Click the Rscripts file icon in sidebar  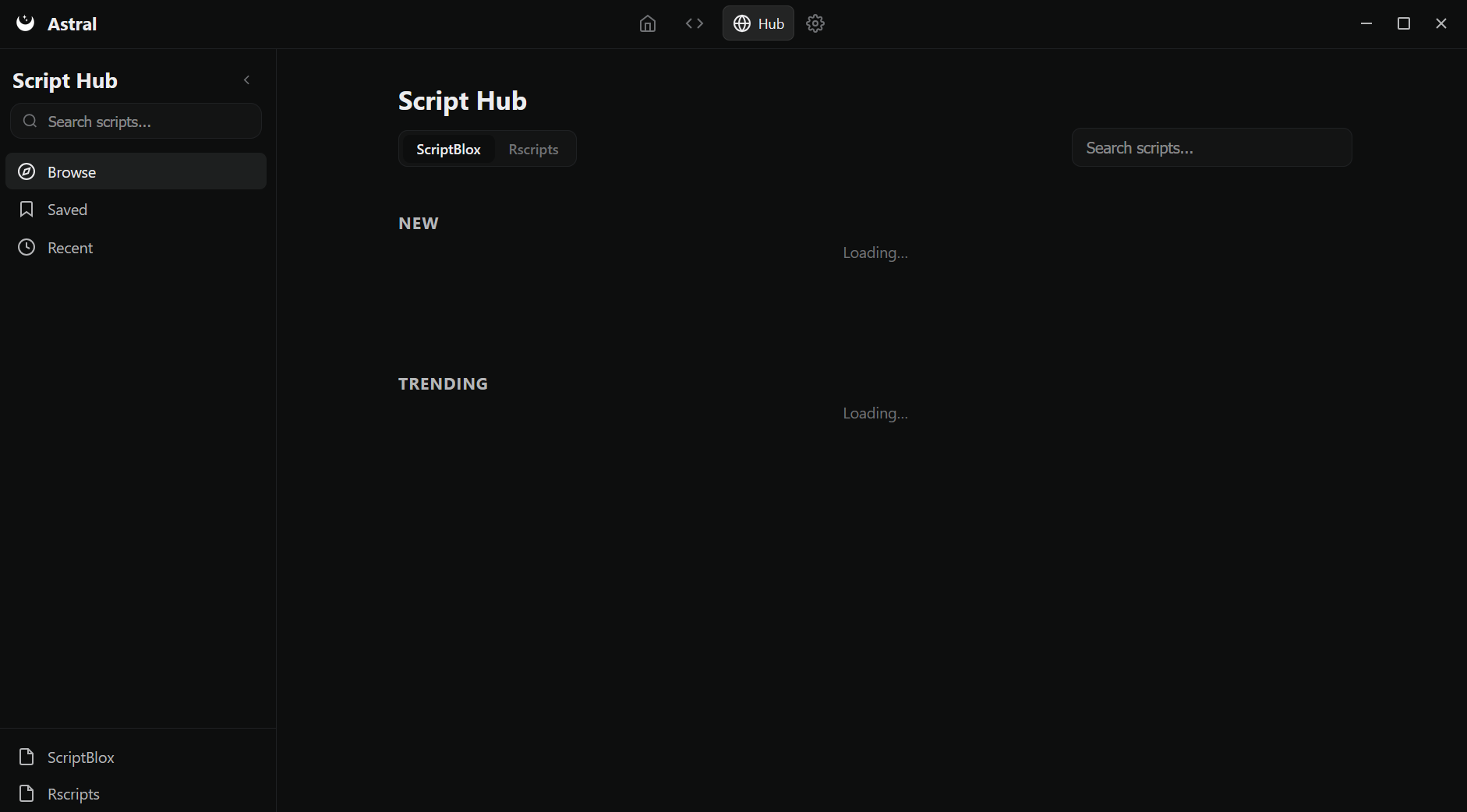pyautogui.click(x=27, y=794)
